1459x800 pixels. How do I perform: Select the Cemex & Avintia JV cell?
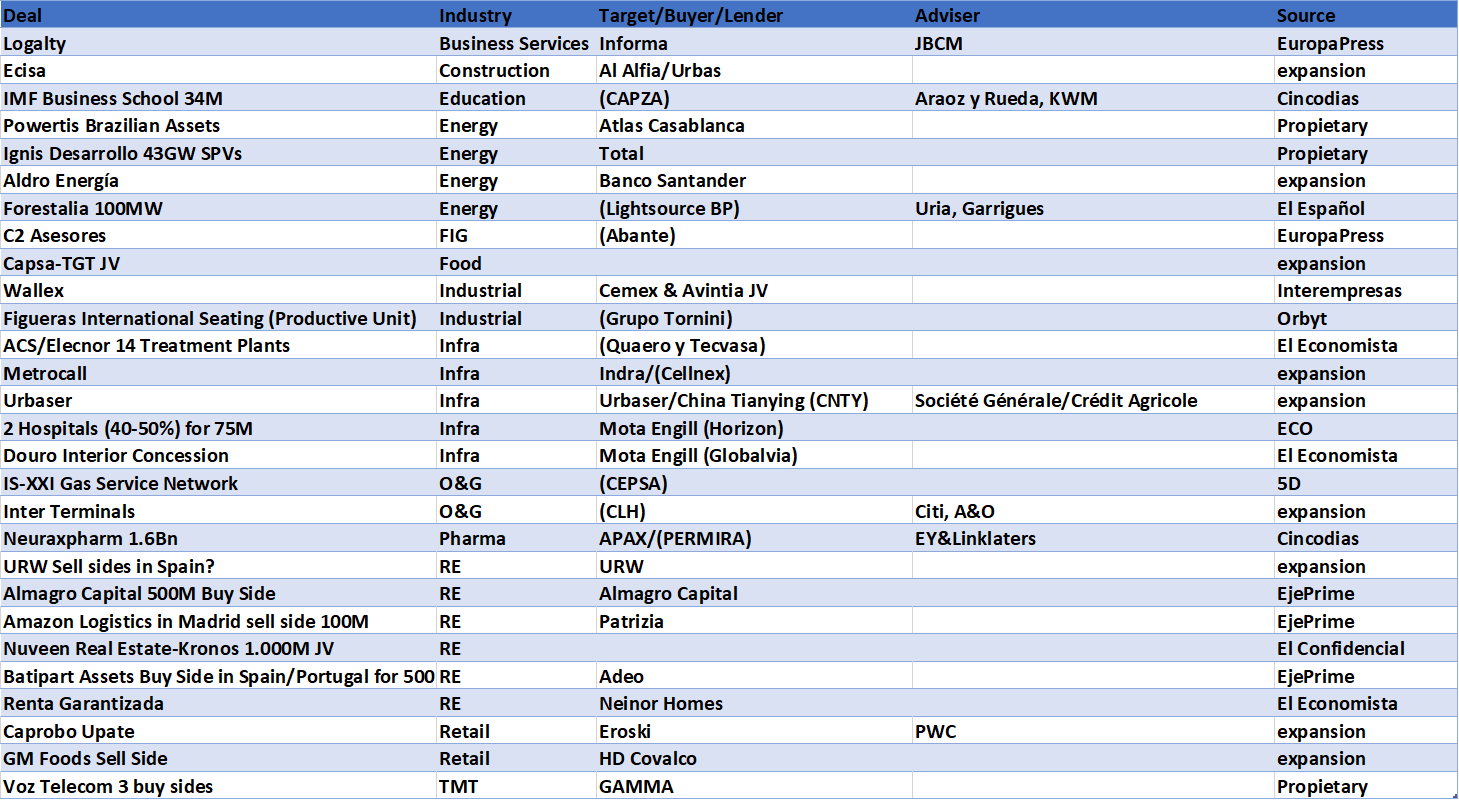coord(754,290)
